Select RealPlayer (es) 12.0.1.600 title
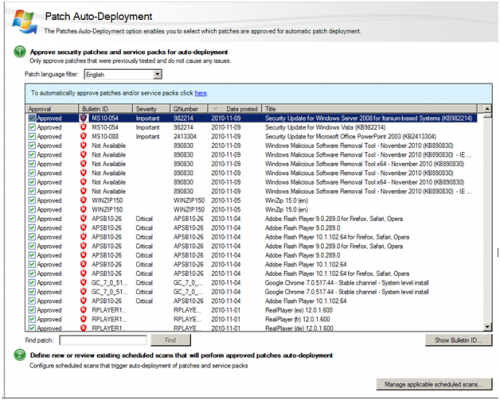The width and height of the screenshot is (500, 400). point(299,310)
